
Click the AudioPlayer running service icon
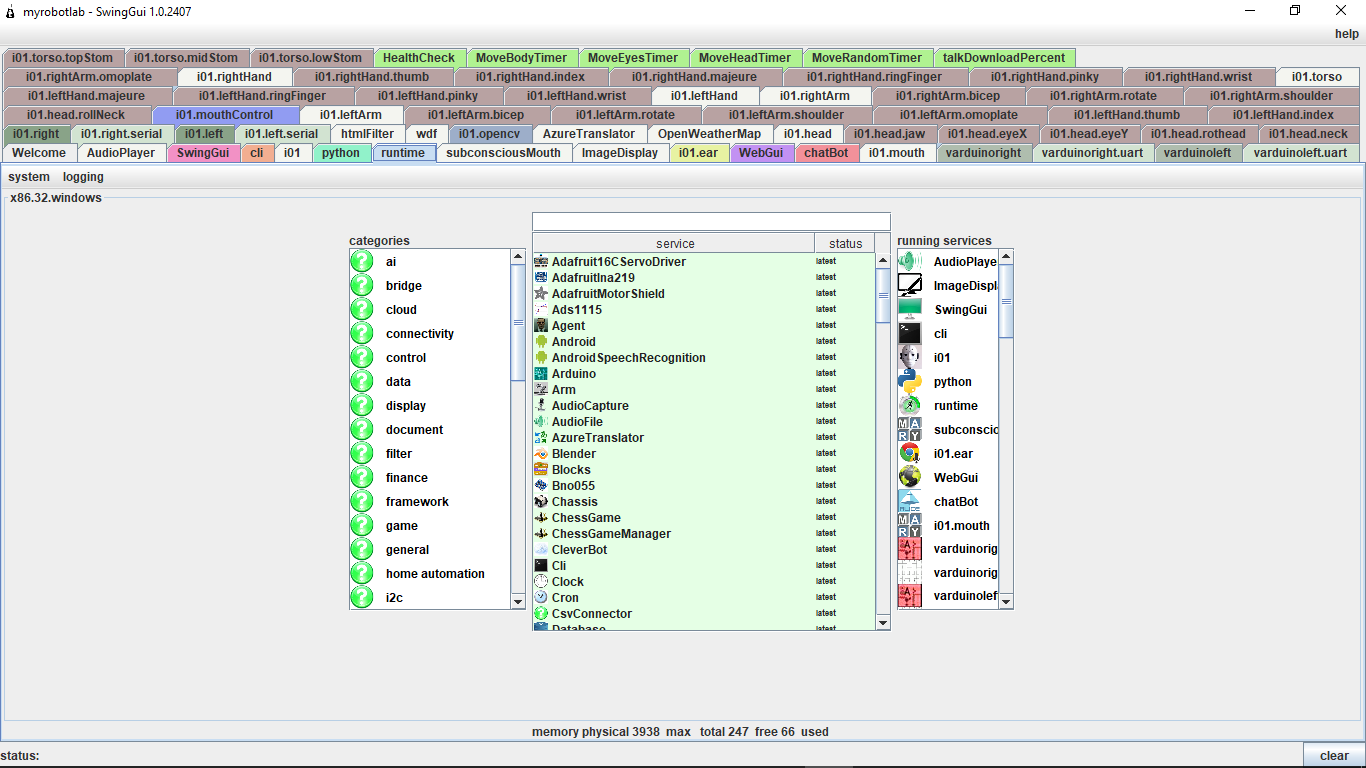click(x=909, y=262)
